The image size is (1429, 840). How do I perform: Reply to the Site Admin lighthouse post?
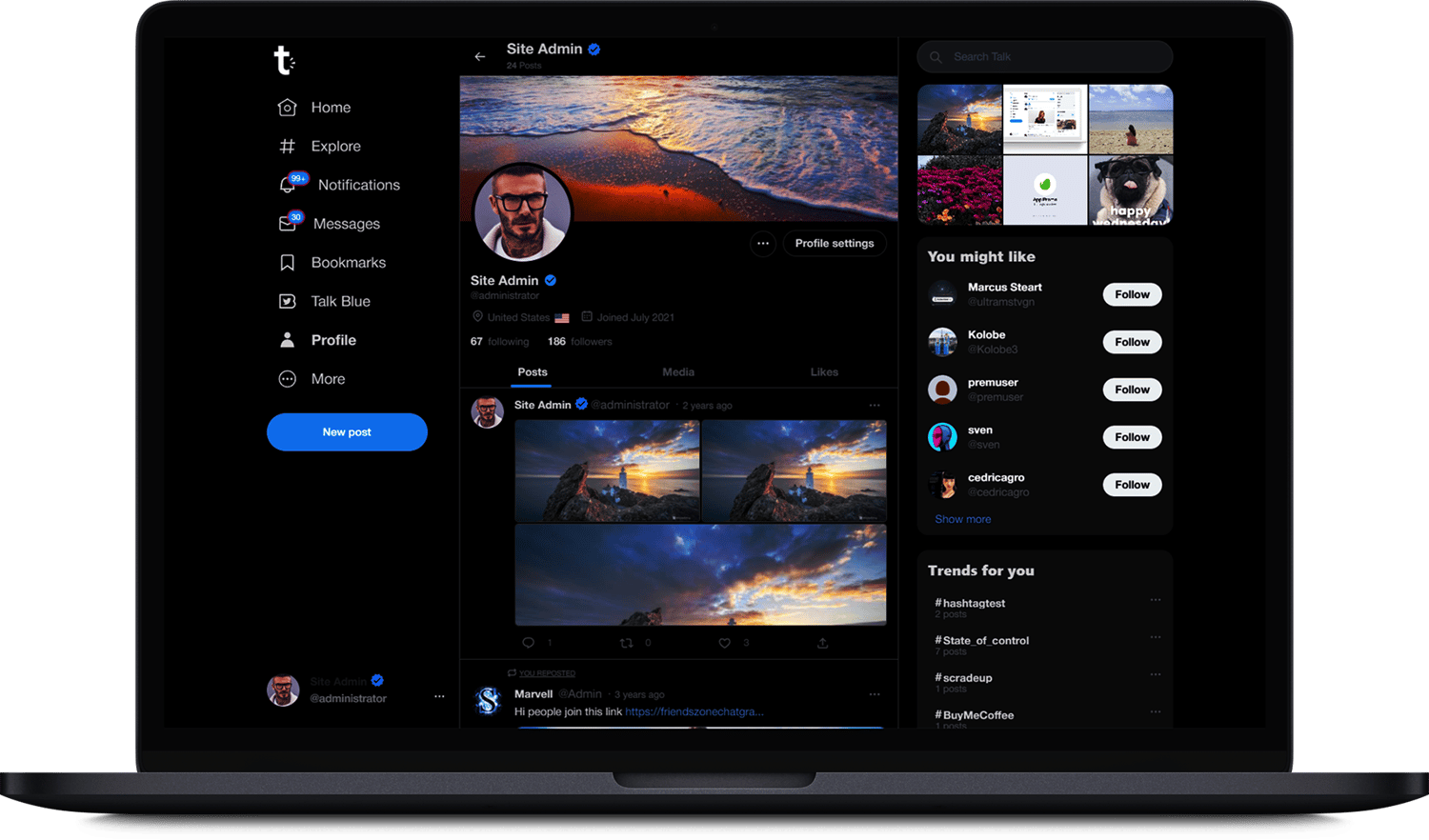529,643
